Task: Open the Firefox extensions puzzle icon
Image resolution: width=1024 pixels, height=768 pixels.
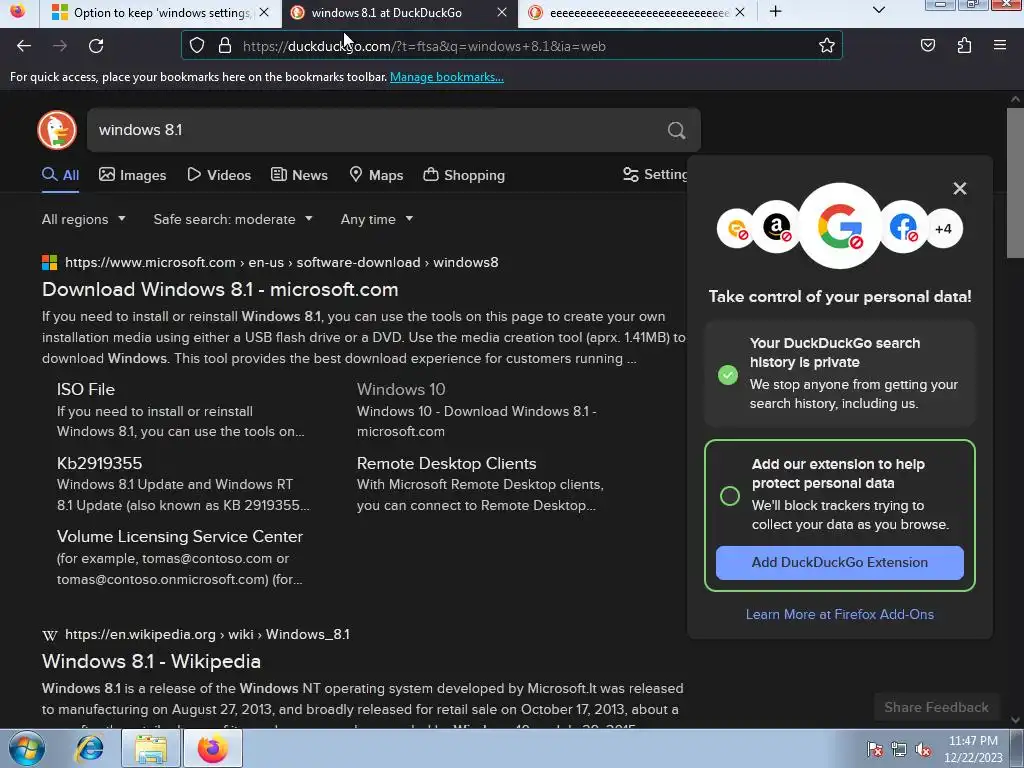Action: [x=965, y=46]
